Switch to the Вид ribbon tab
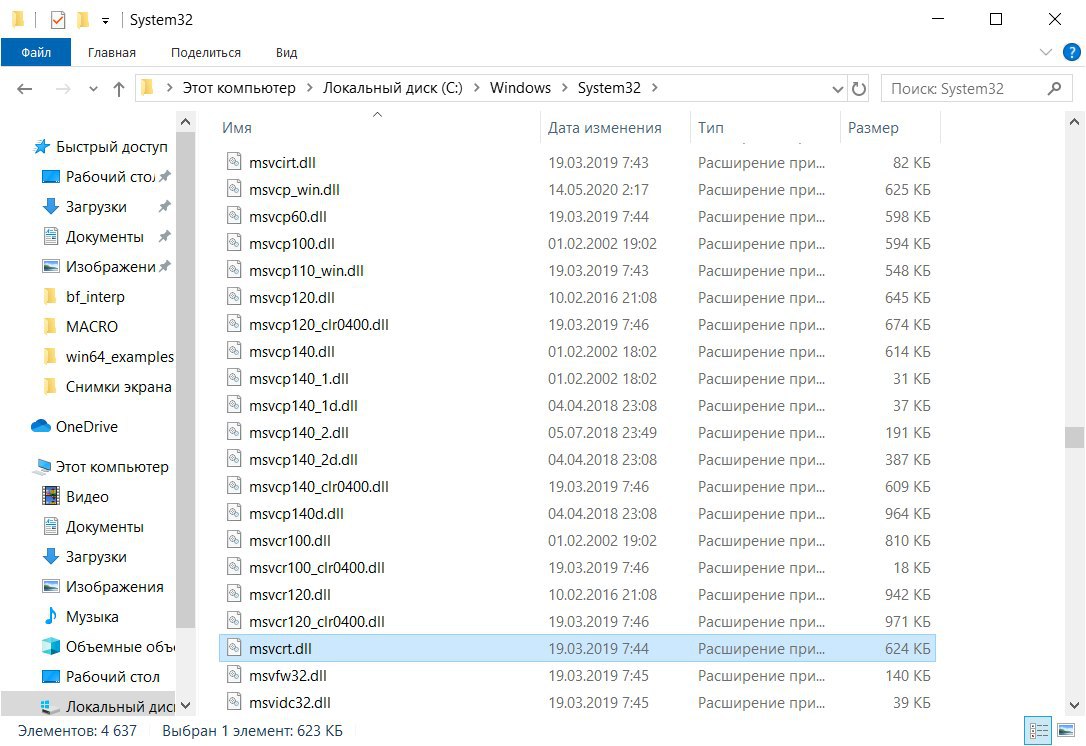The image size is (1086, 746). tap(286, 53)
